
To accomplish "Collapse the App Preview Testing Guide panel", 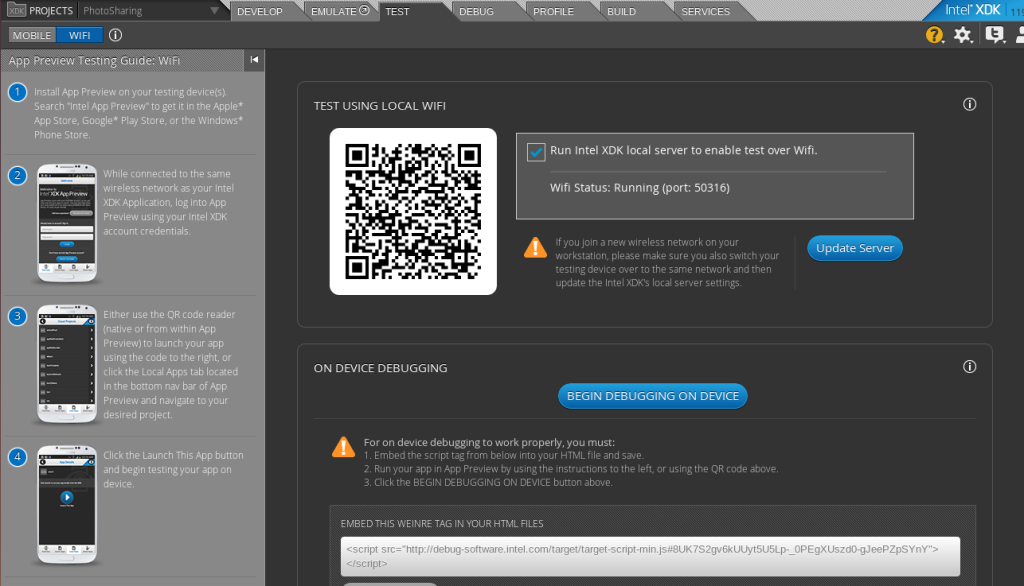I will click(254, 60).
